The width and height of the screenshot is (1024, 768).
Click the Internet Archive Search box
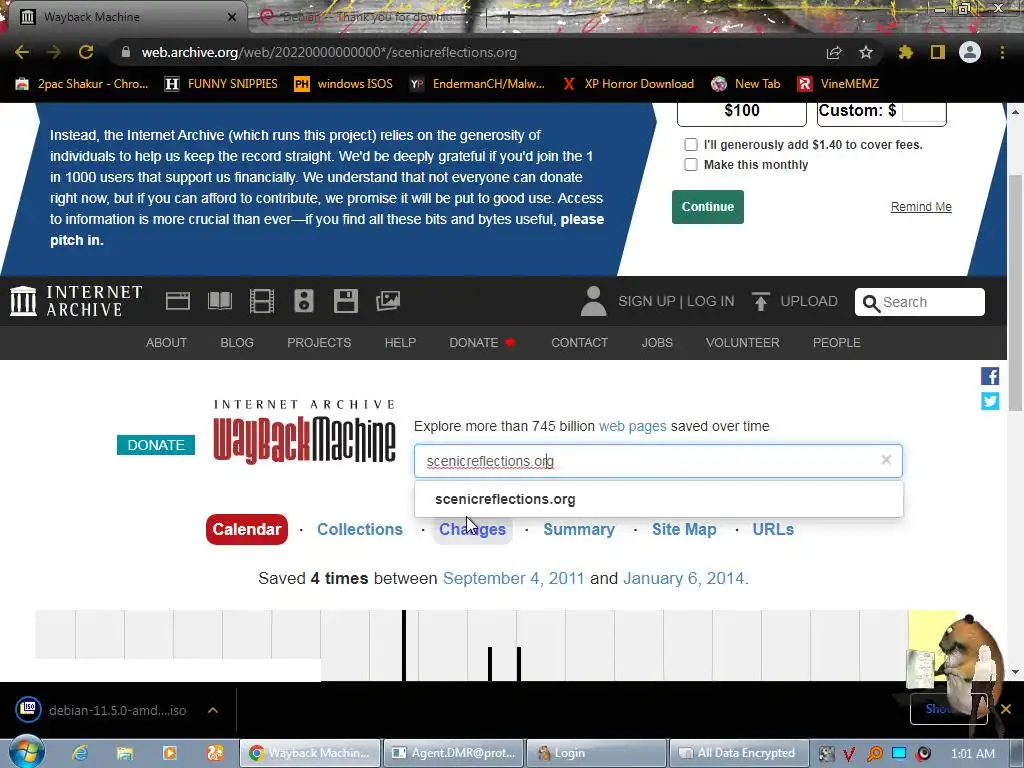(920, 302)
